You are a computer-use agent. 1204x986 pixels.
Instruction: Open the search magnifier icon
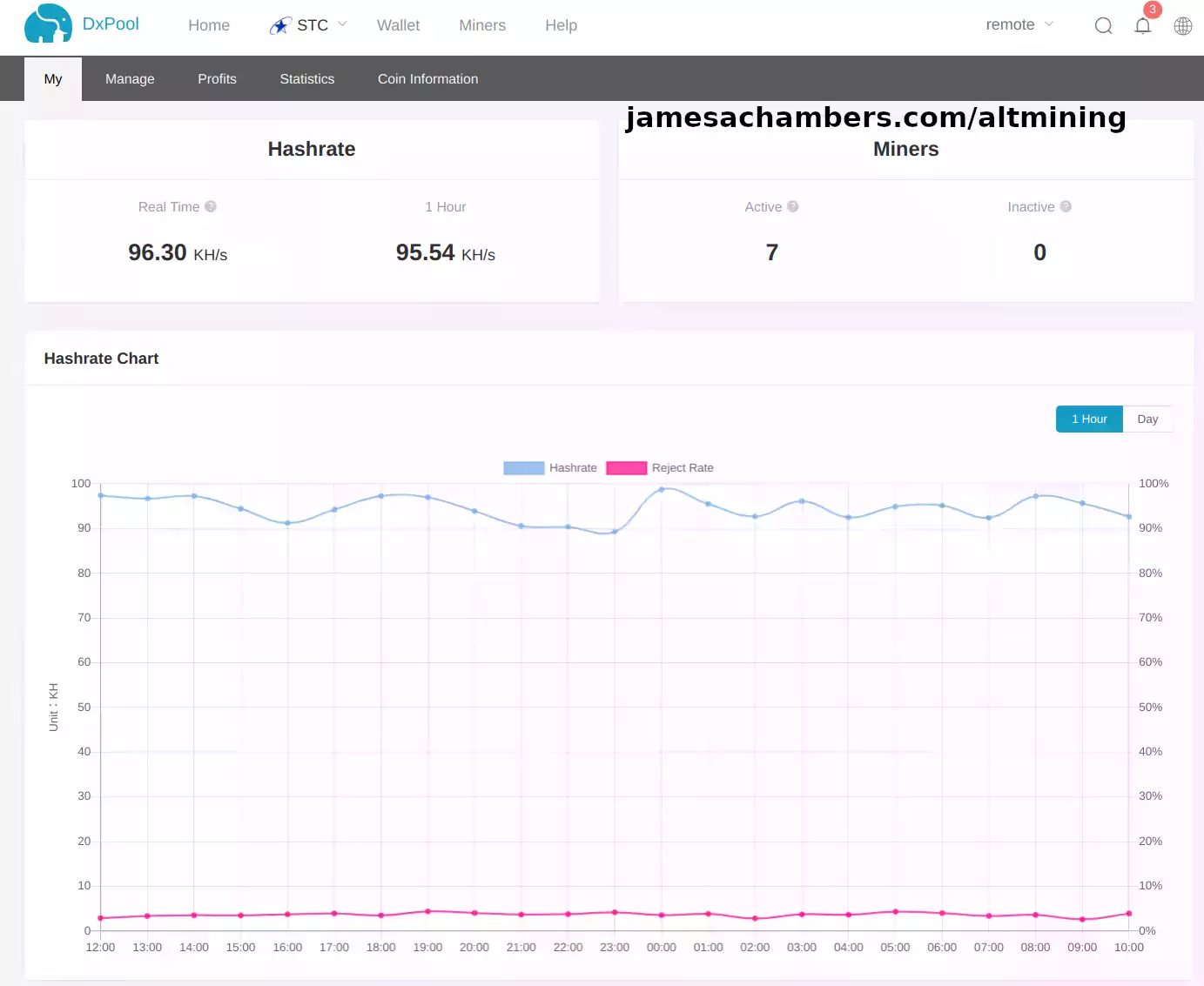coord(1103,25)
